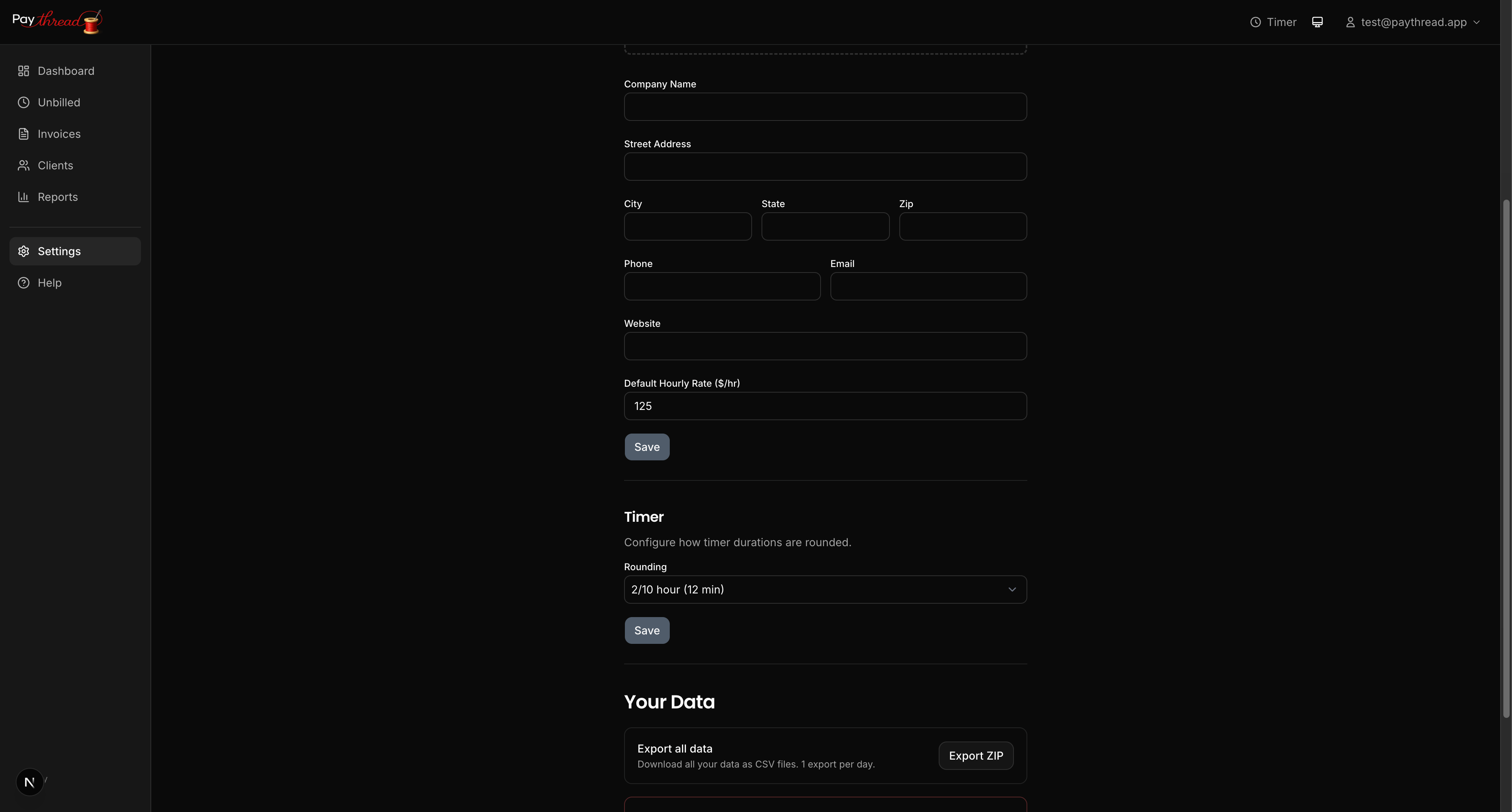Click the monitor theme icon
The image size is (1512, 812).
[1317, 22]
